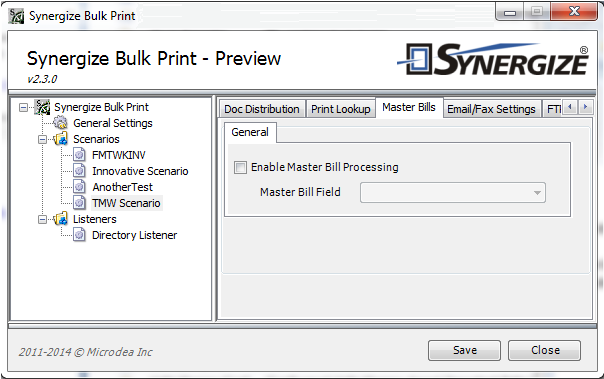Click '2011-2014 © Microdea Inc' footer text
This screenshot has height=379, width=604.
point(86,352)
